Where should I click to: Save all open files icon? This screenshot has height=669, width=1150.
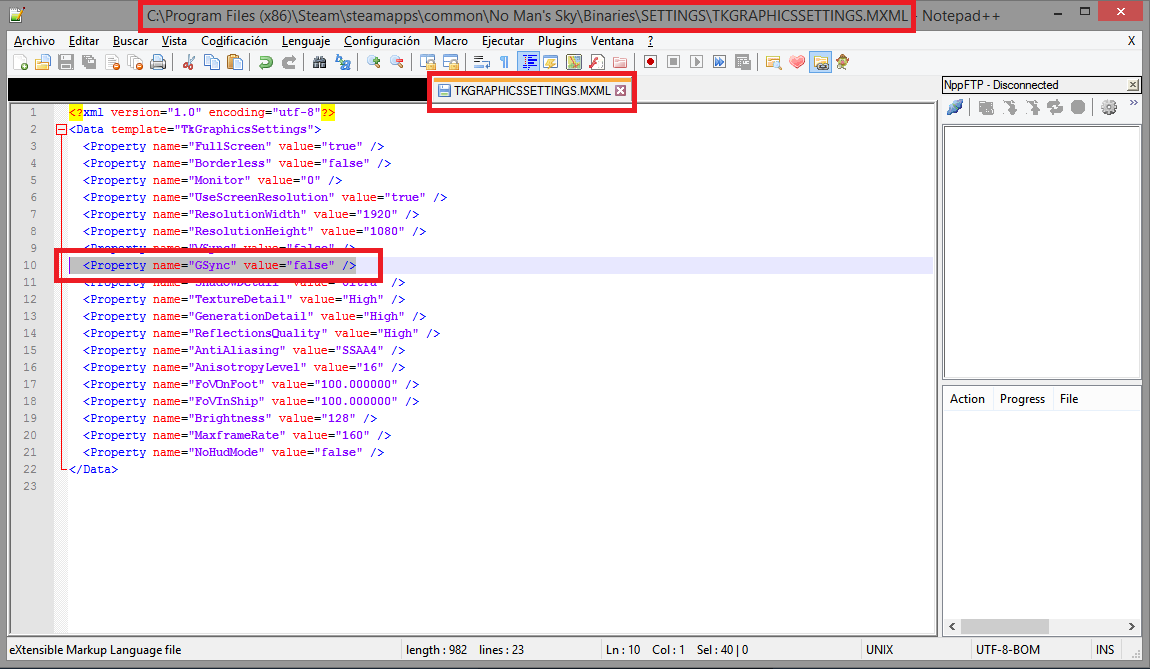click(x=89, y=62)
